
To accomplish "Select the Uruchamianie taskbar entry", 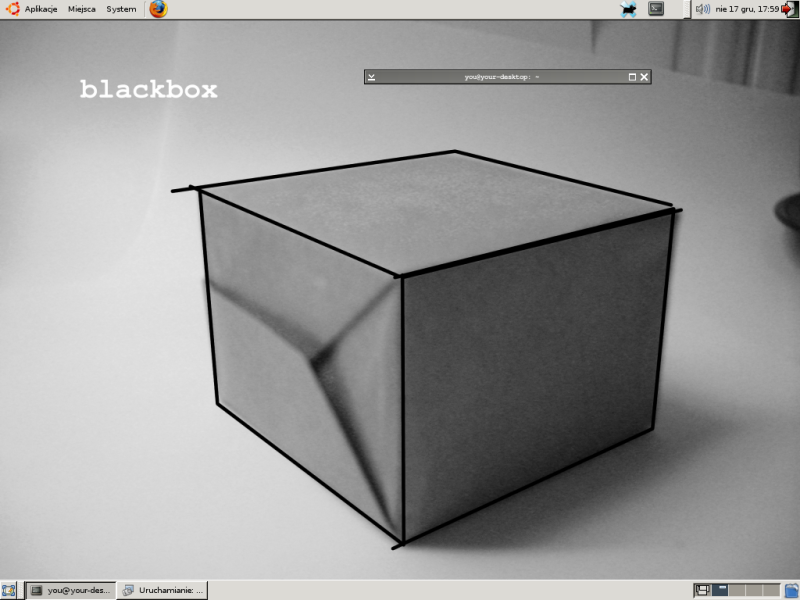I will [x=163, y=591].
